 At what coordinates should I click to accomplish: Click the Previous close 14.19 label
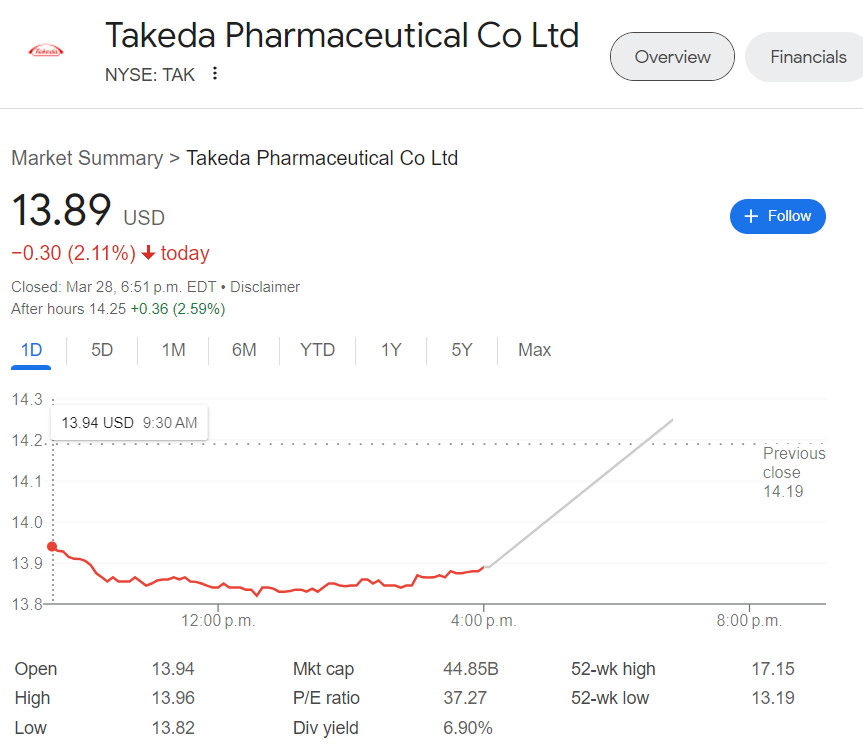(794, 472)
